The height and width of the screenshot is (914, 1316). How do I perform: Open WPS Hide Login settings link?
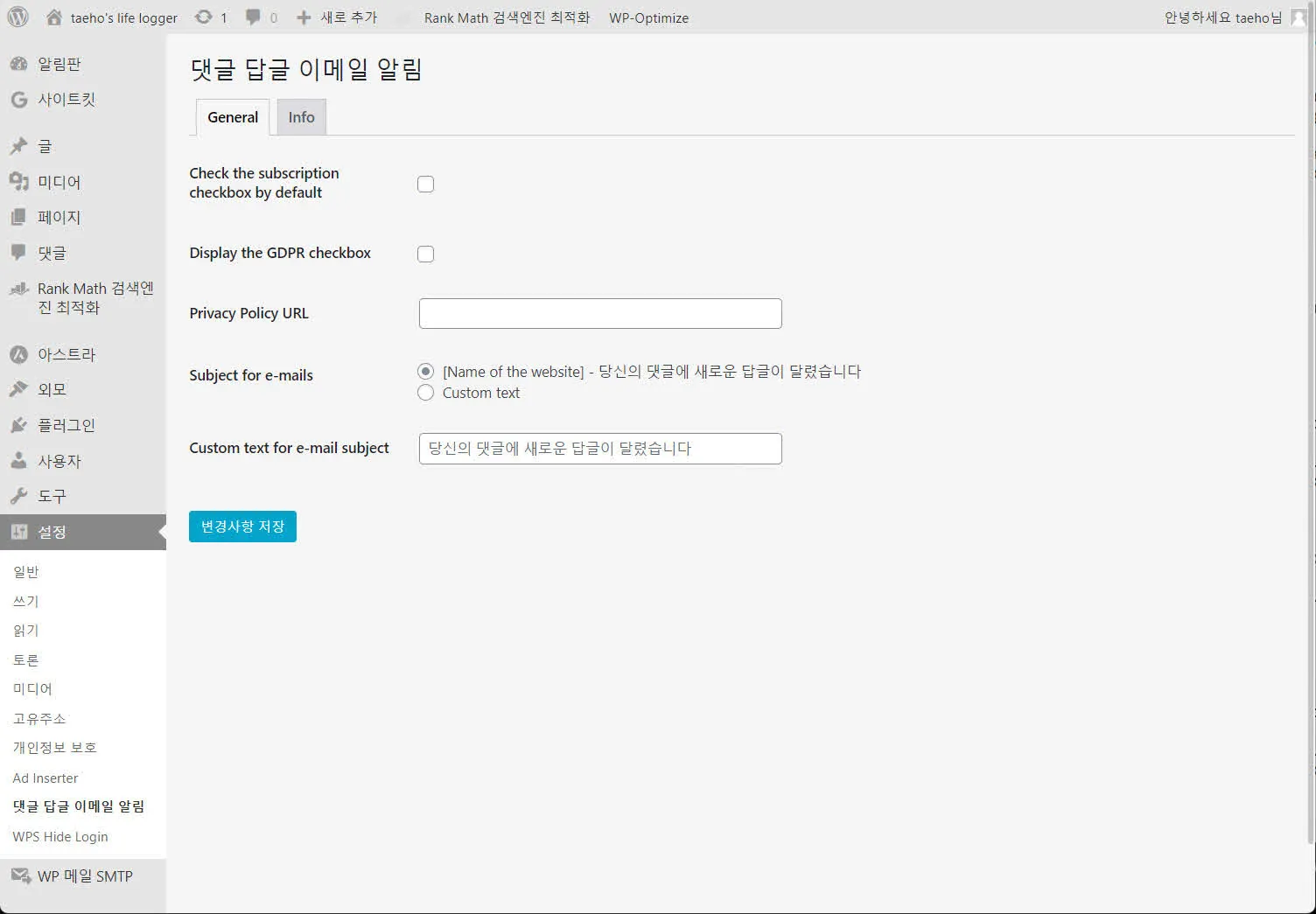click(59, 836)
